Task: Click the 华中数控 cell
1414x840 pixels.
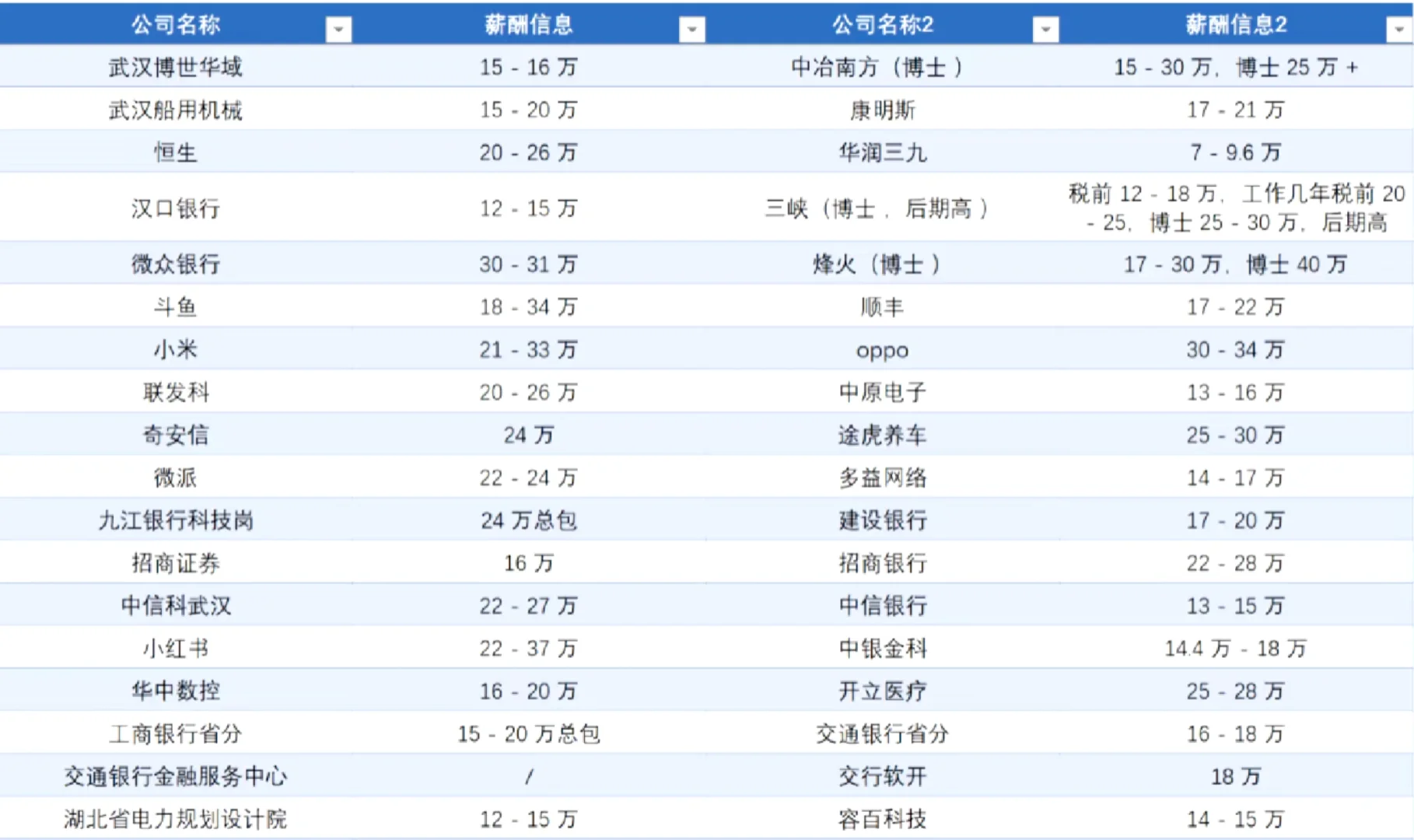Action: (x=176, y=691)
